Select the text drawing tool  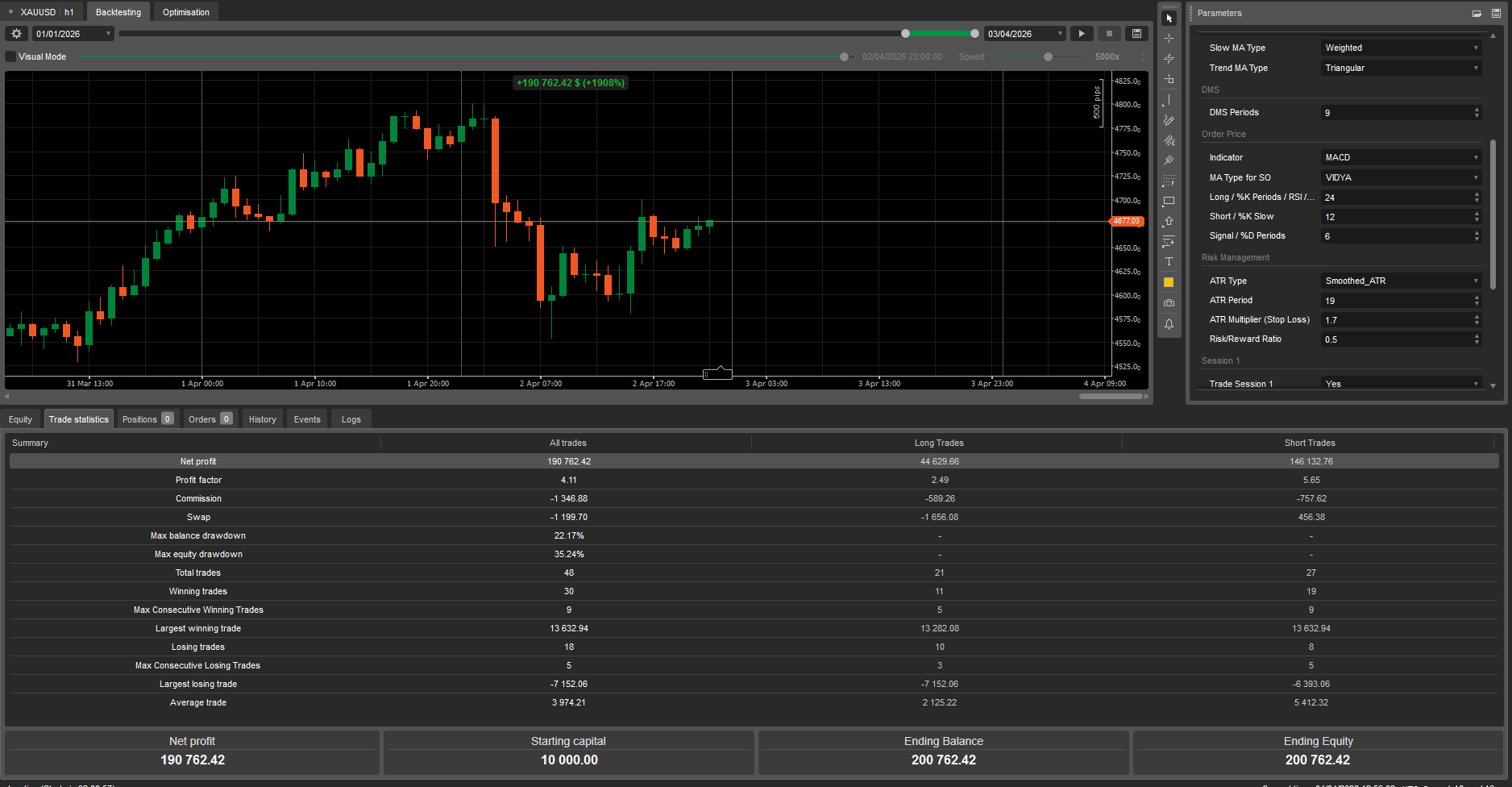pos(1169,262)
